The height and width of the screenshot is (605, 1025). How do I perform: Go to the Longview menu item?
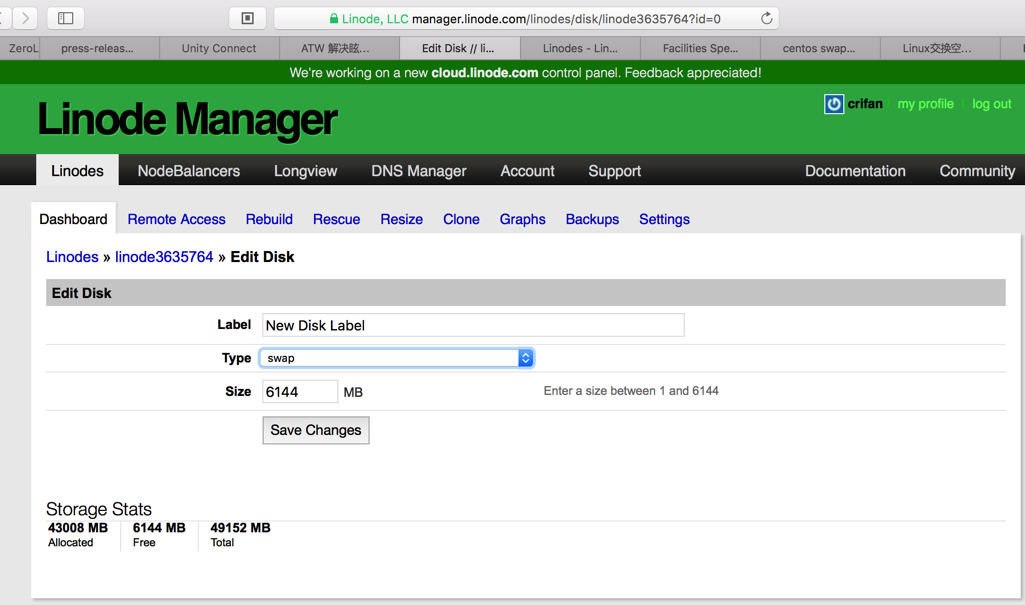[305, 171]
